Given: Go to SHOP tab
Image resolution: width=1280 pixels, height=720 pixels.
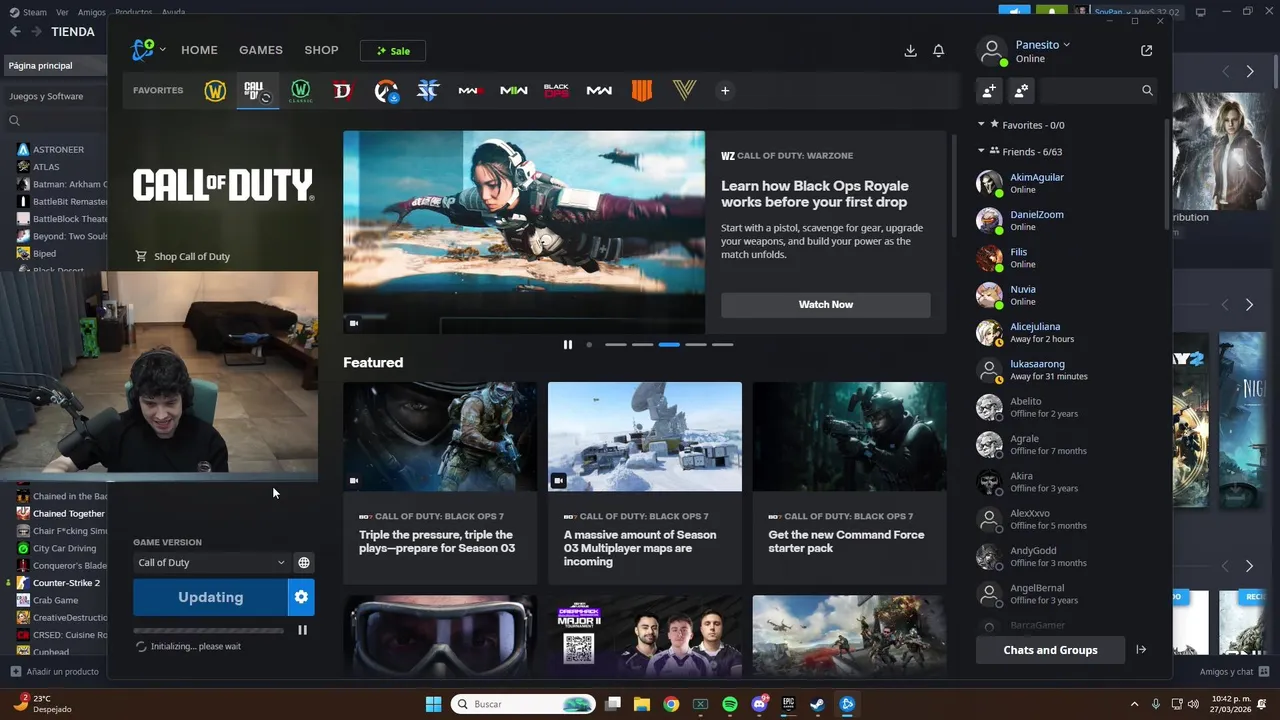Looking at the screenshot, I should pyautogui.click(x=322, y=50).
